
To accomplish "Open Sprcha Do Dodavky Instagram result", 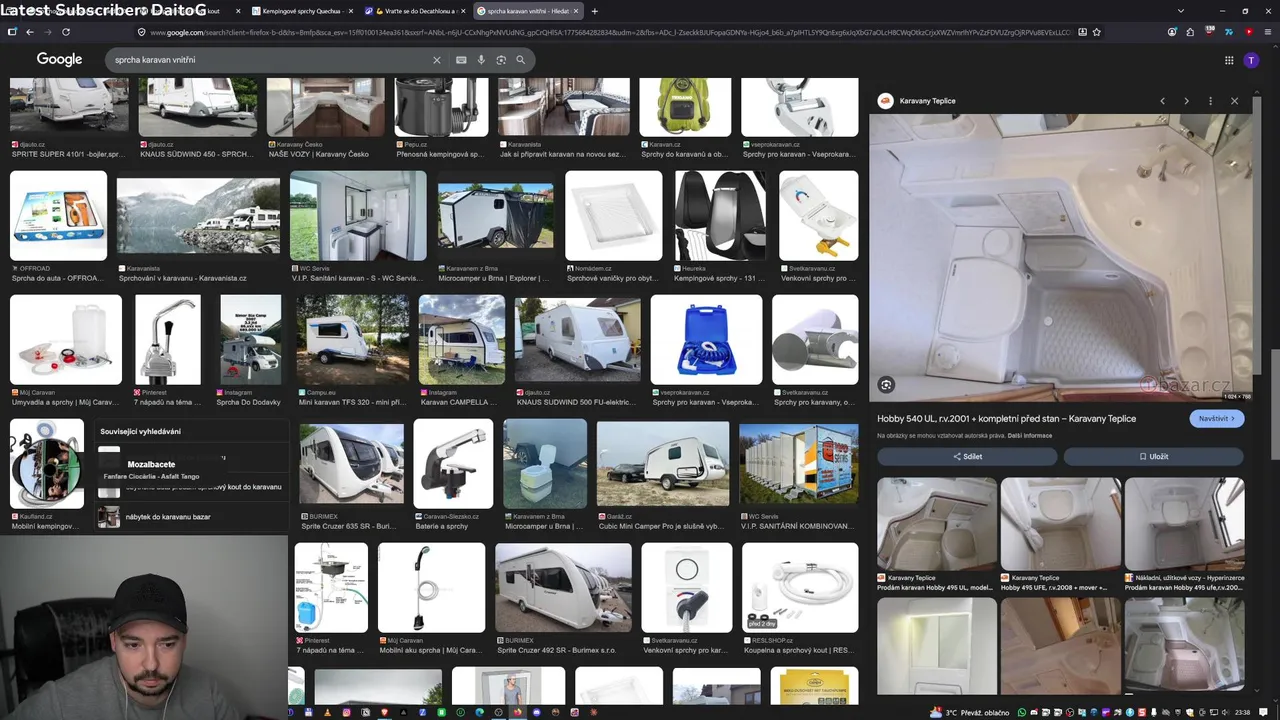I will tap(250, 350).
